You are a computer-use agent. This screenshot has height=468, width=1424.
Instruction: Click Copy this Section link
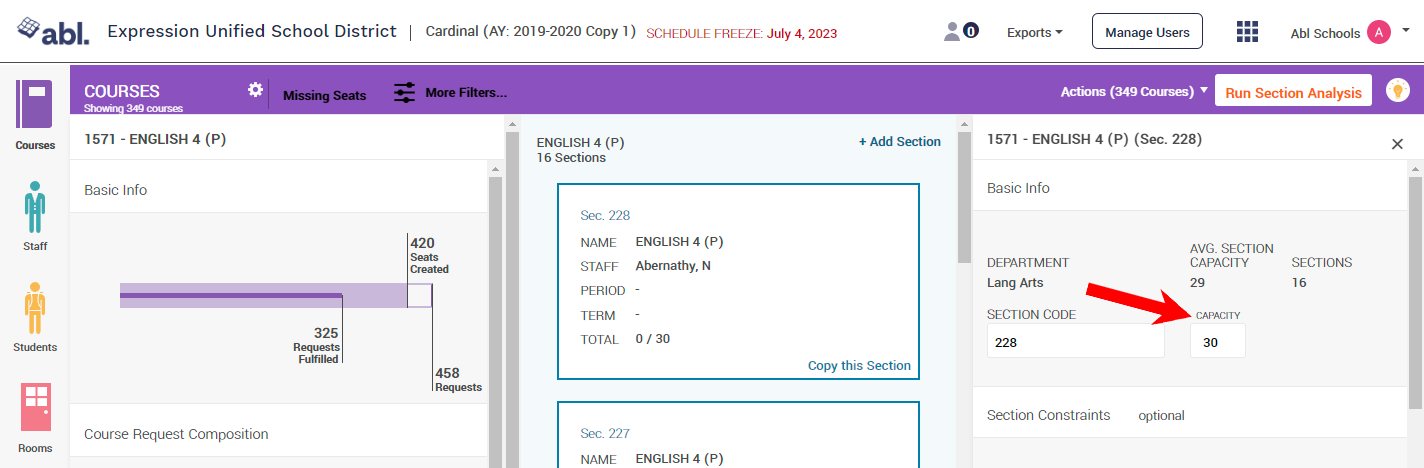click(859, 365)
